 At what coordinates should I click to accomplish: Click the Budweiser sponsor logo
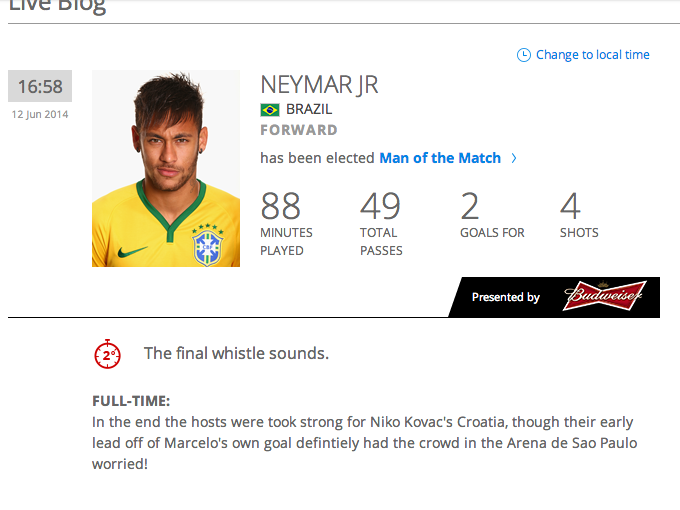605,296
